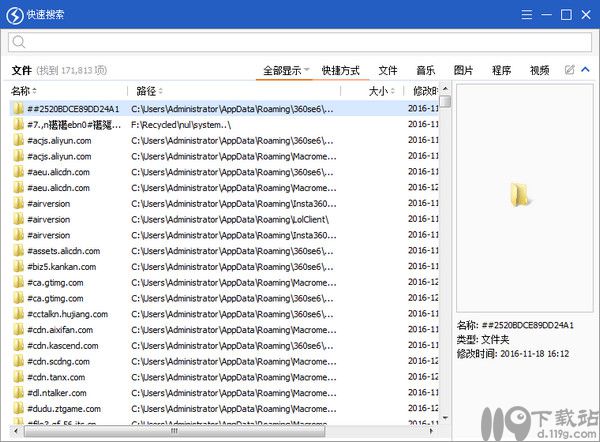600x442 pixels.
Task: Select #assets.alicdn.com folder
Action: coord(64,251)
